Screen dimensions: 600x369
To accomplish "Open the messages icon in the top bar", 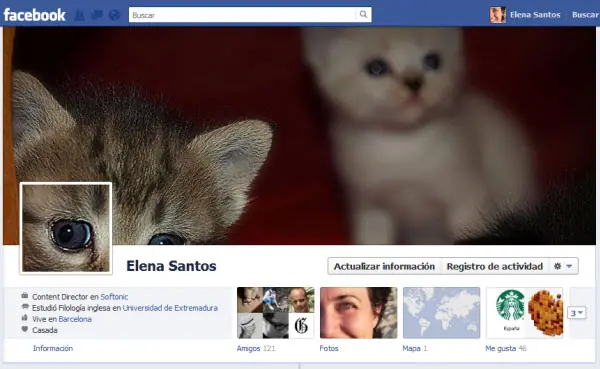I will (x=97, y=15).
